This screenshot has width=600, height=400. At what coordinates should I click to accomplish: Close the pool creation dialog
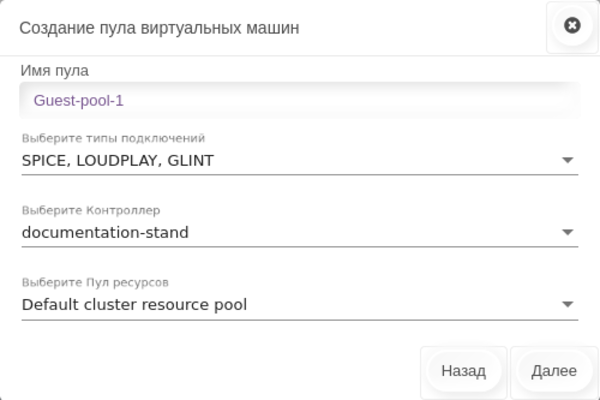coord(572,26)
